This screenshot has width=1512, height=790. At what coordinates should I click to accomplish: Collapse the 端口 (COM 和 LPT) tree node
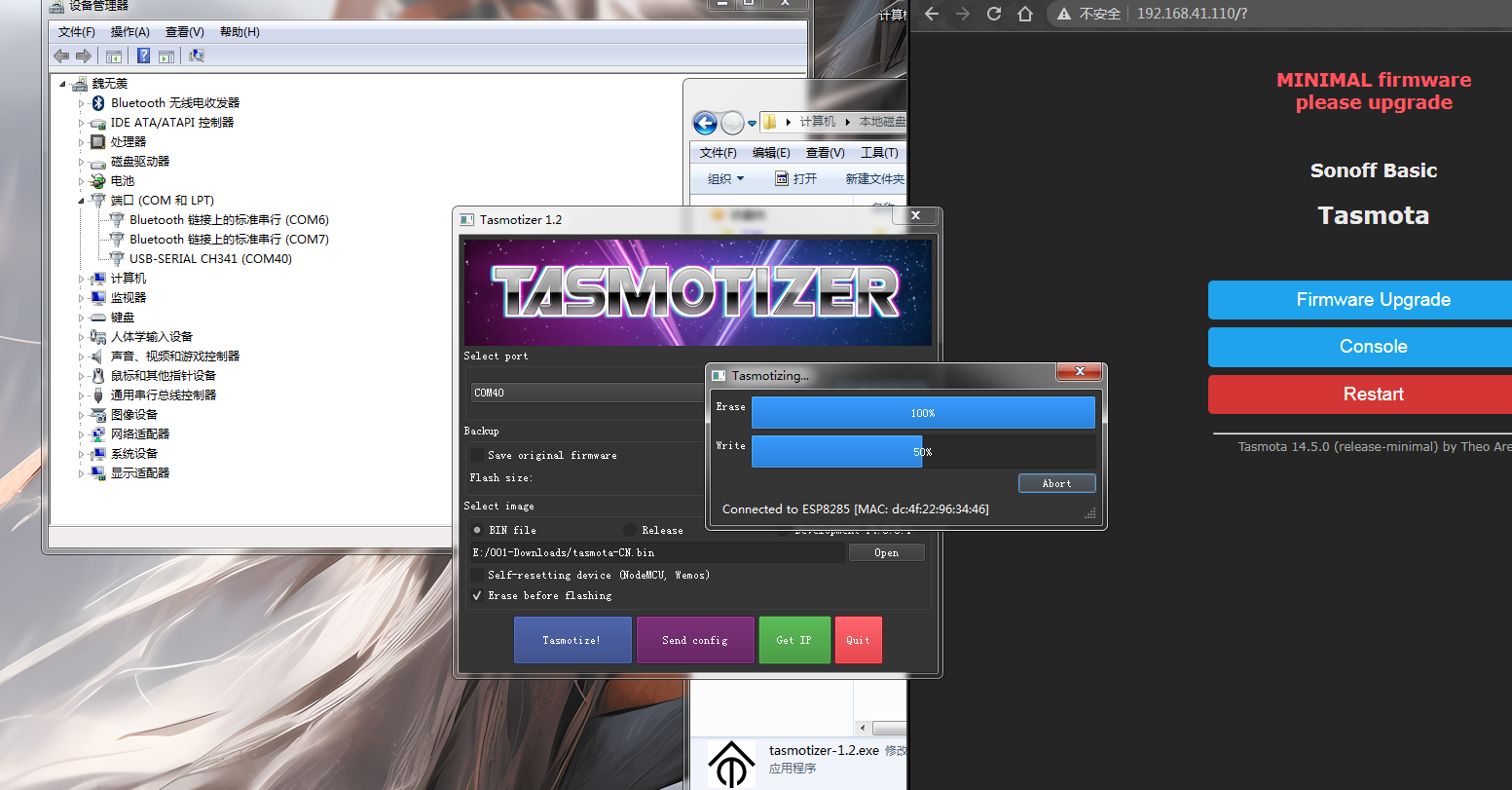click(82, 200)
